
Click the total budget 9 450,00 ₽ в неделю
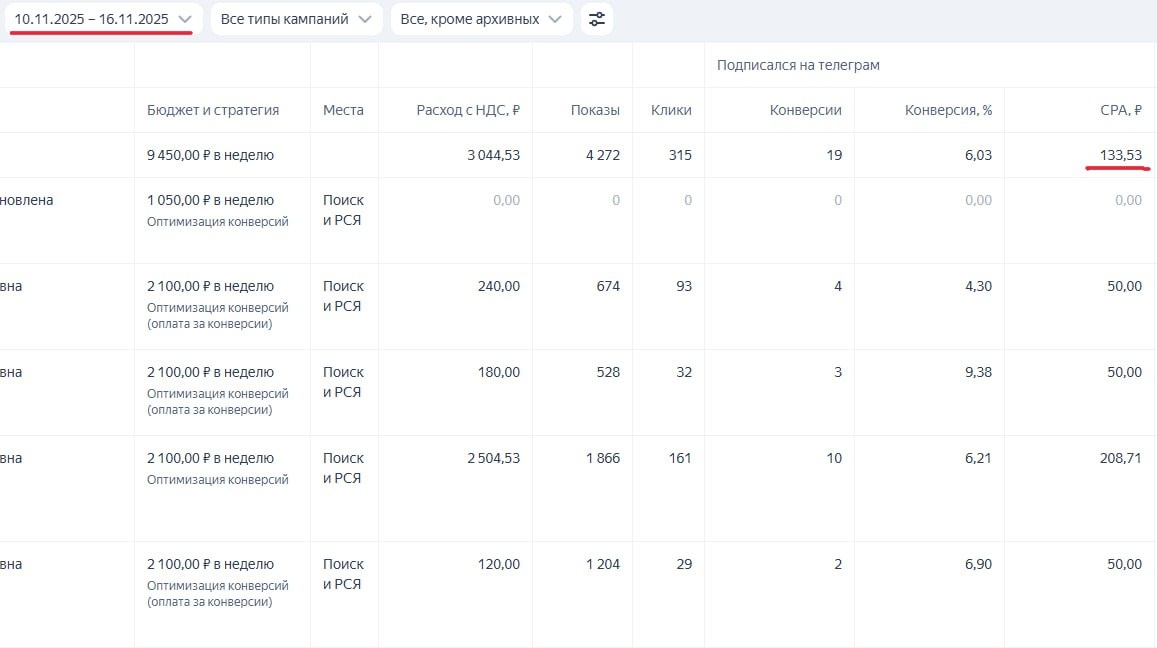(210, 155)
